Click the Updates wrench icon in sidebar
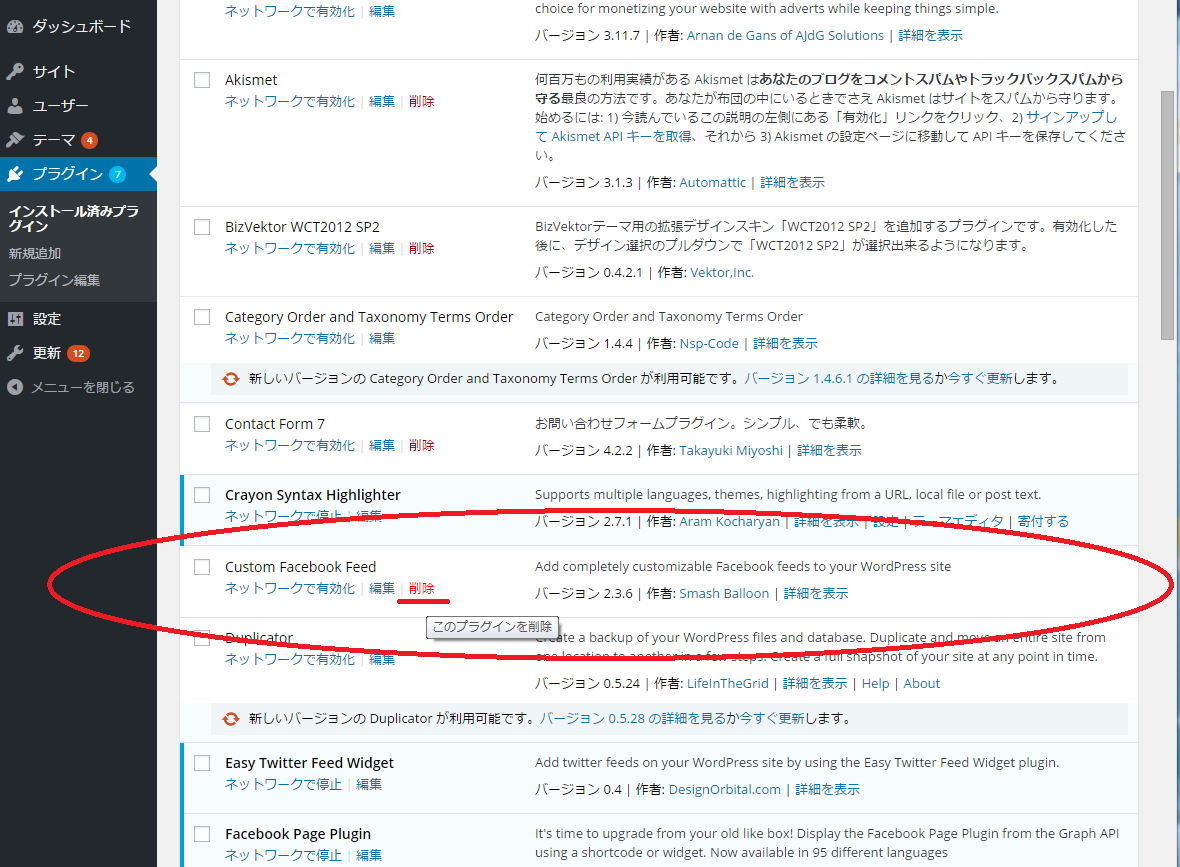The image size is (1180, 867). [15, 353]
